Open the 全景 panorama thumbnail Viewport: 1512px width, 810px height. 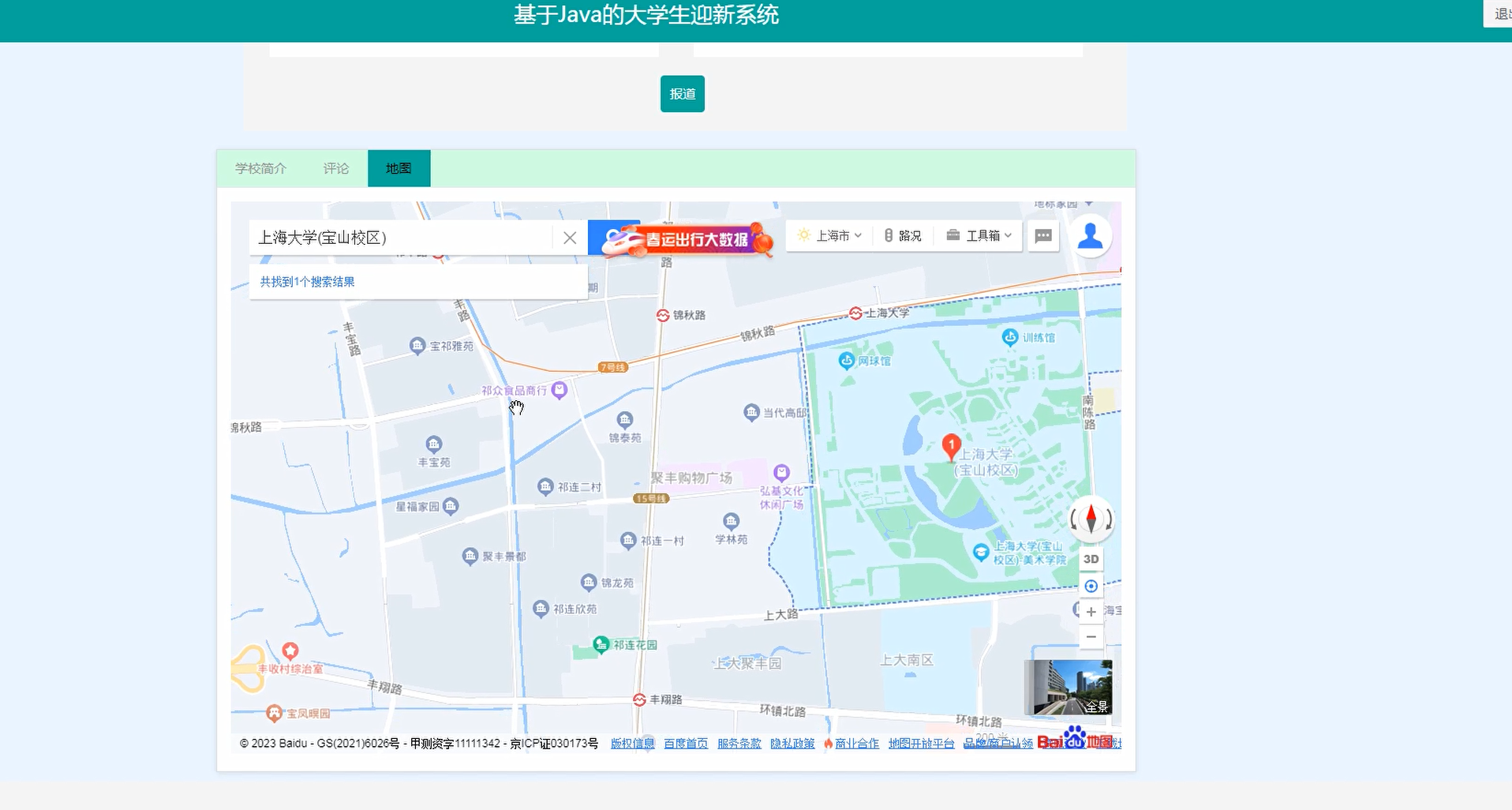point(1068,687)
